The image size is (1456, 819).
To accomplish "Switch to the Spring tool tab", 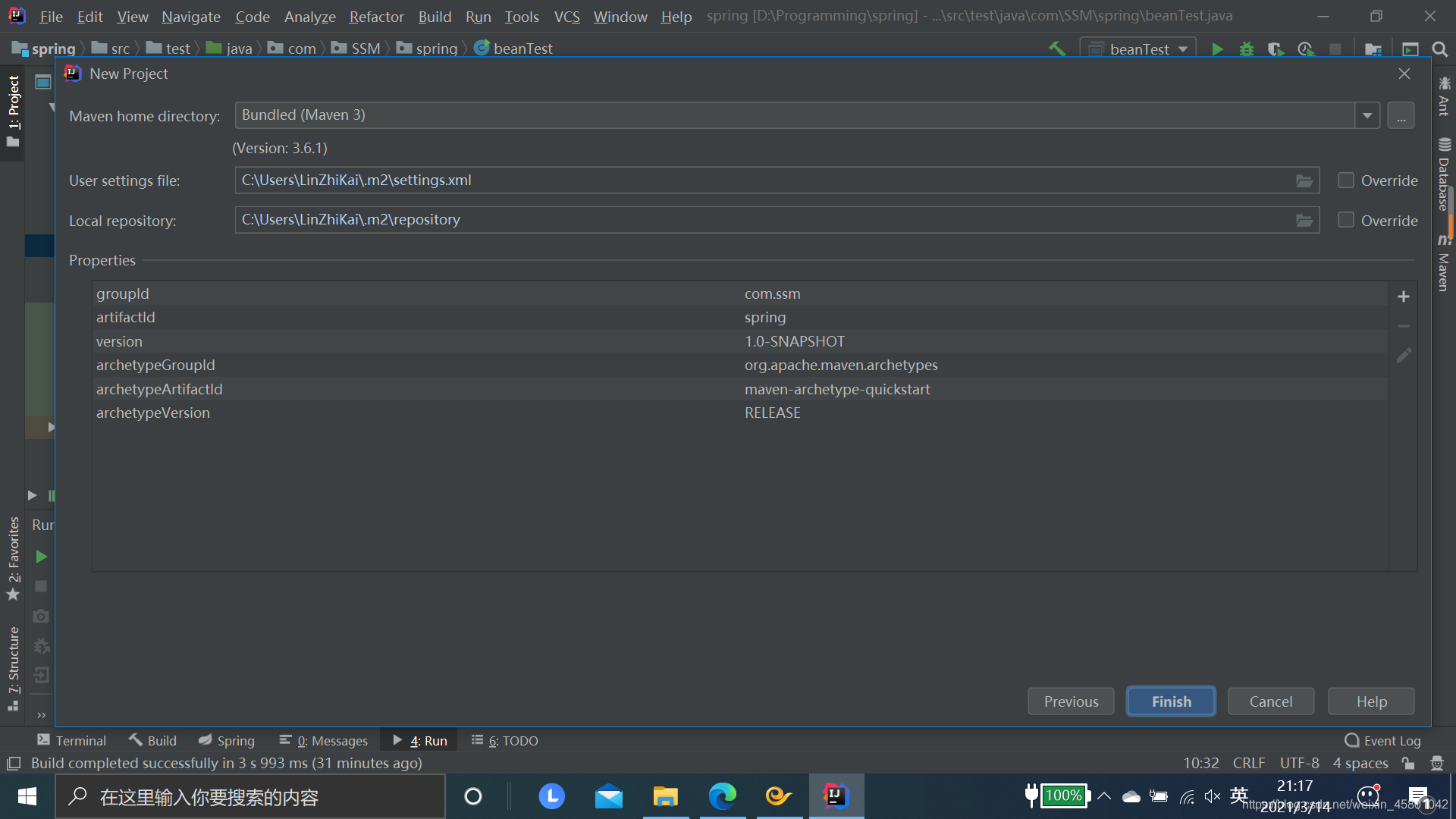I will 227,740.
